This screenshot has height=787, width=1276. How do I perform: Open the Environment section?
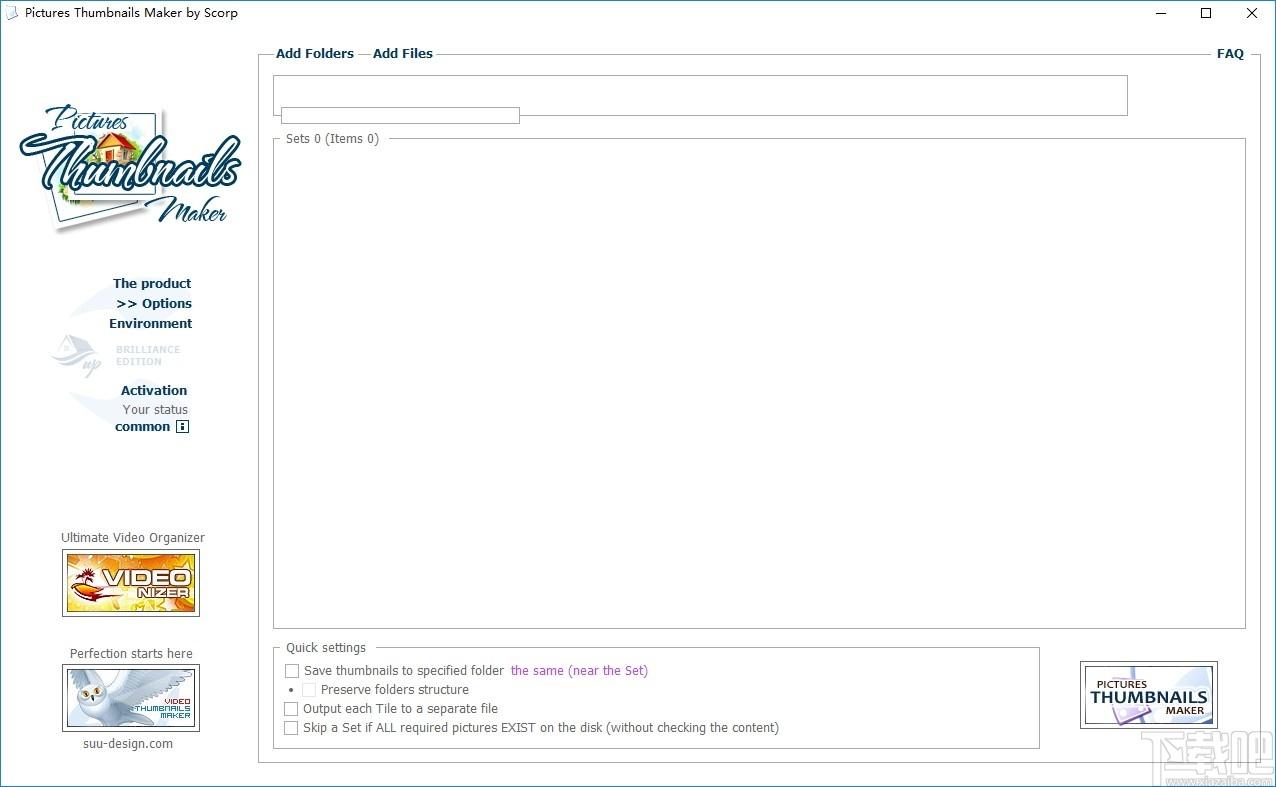coord(151,324)
